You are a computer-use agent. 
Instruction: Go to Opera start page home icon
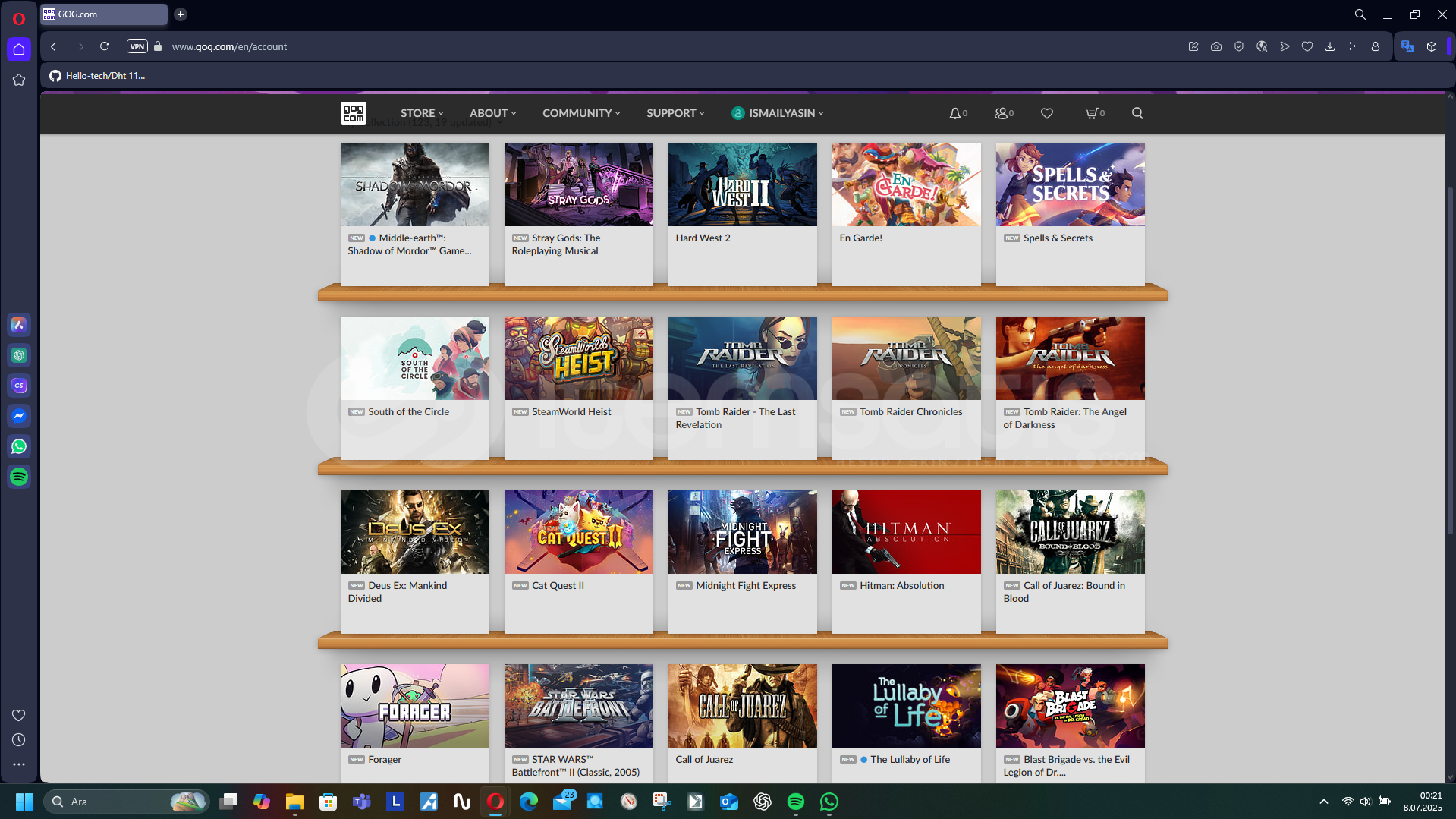(19, 49)
